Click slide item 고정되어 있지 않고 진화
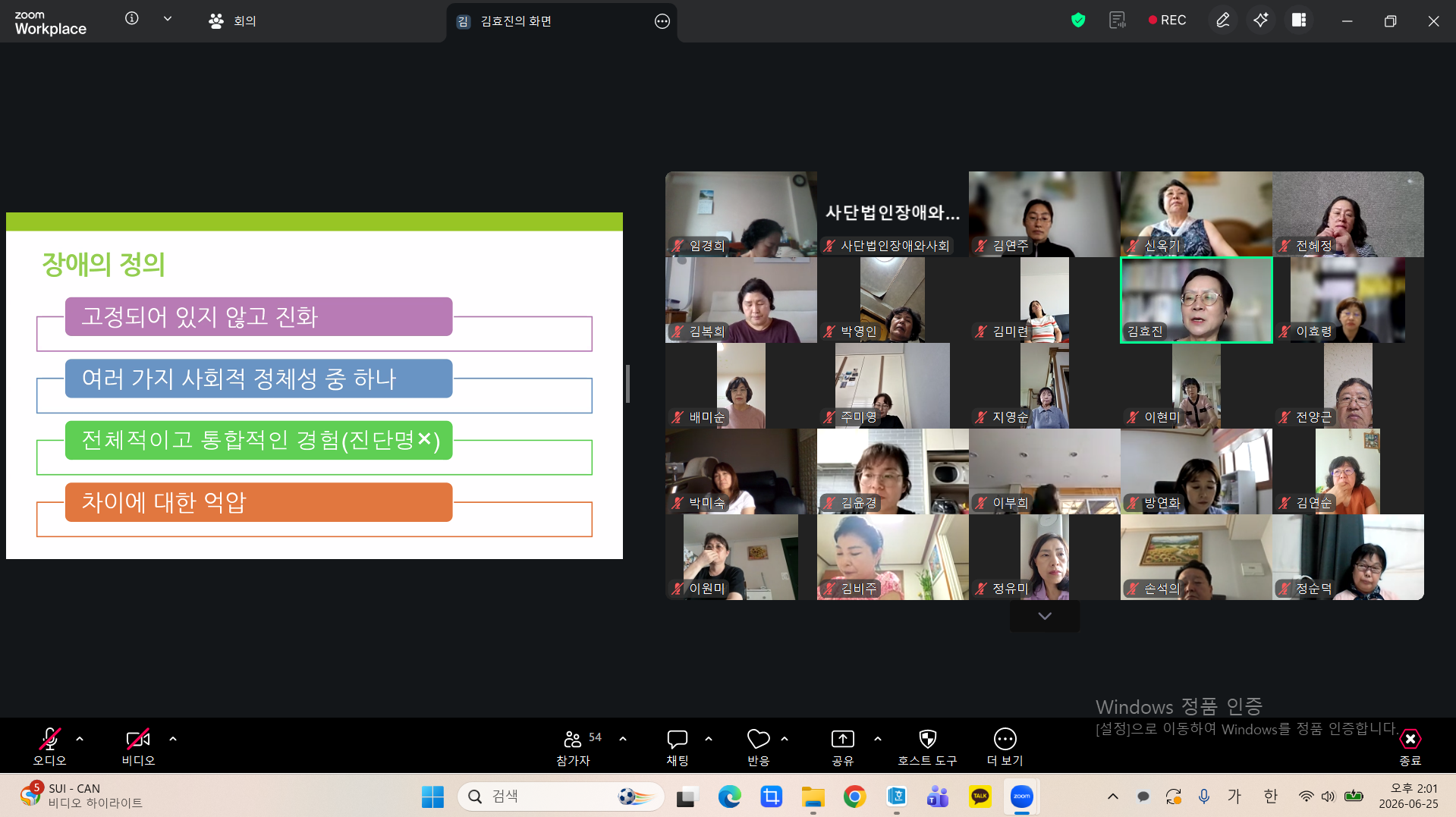This screenshot has width=1456, height=817. 259,317
